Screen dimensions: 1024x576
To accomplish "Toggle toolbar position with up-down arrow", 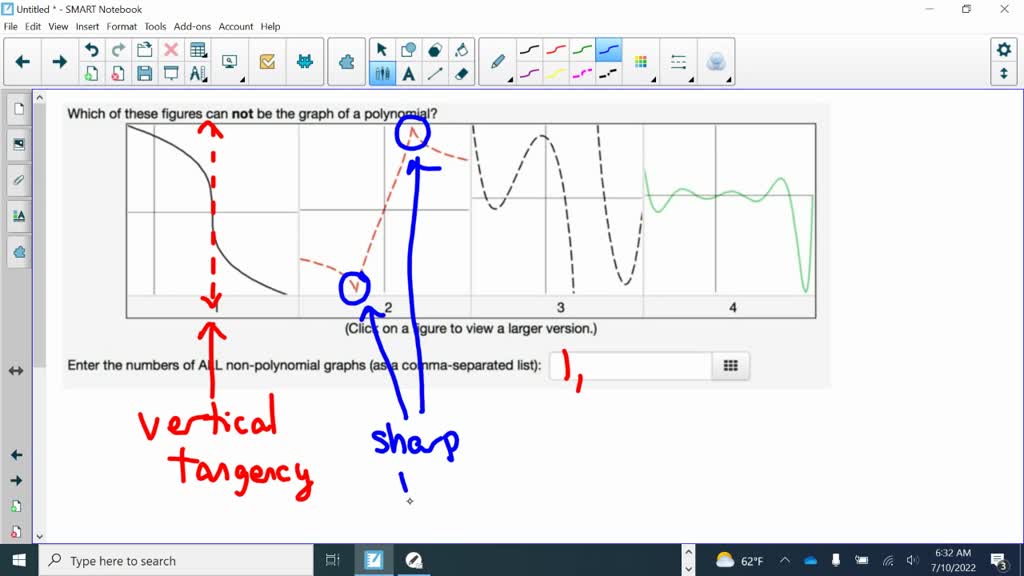I will 1003,74.
